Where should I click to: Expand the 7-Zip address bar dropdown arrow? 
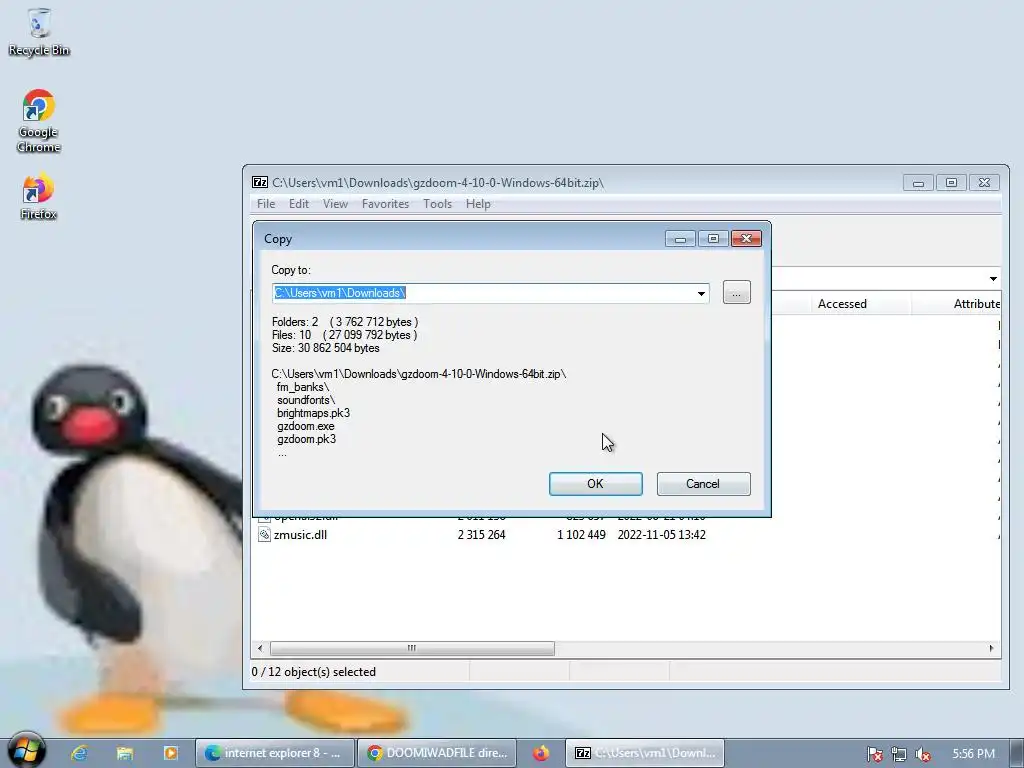[x=993, y=279]
